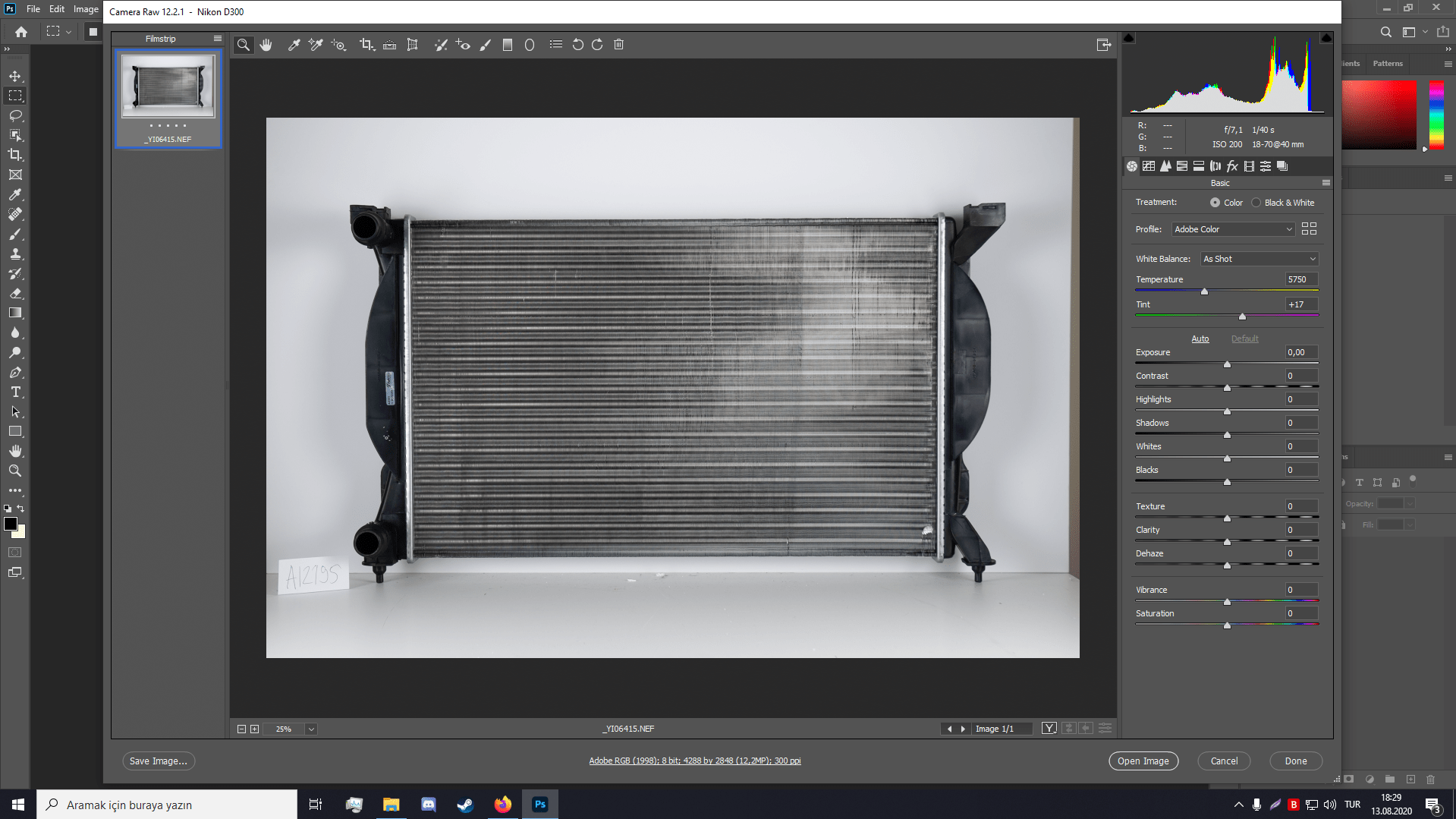Viewport: 1456px width, 819px height.
Task: Click the Open Image button
Action: 1143,761
